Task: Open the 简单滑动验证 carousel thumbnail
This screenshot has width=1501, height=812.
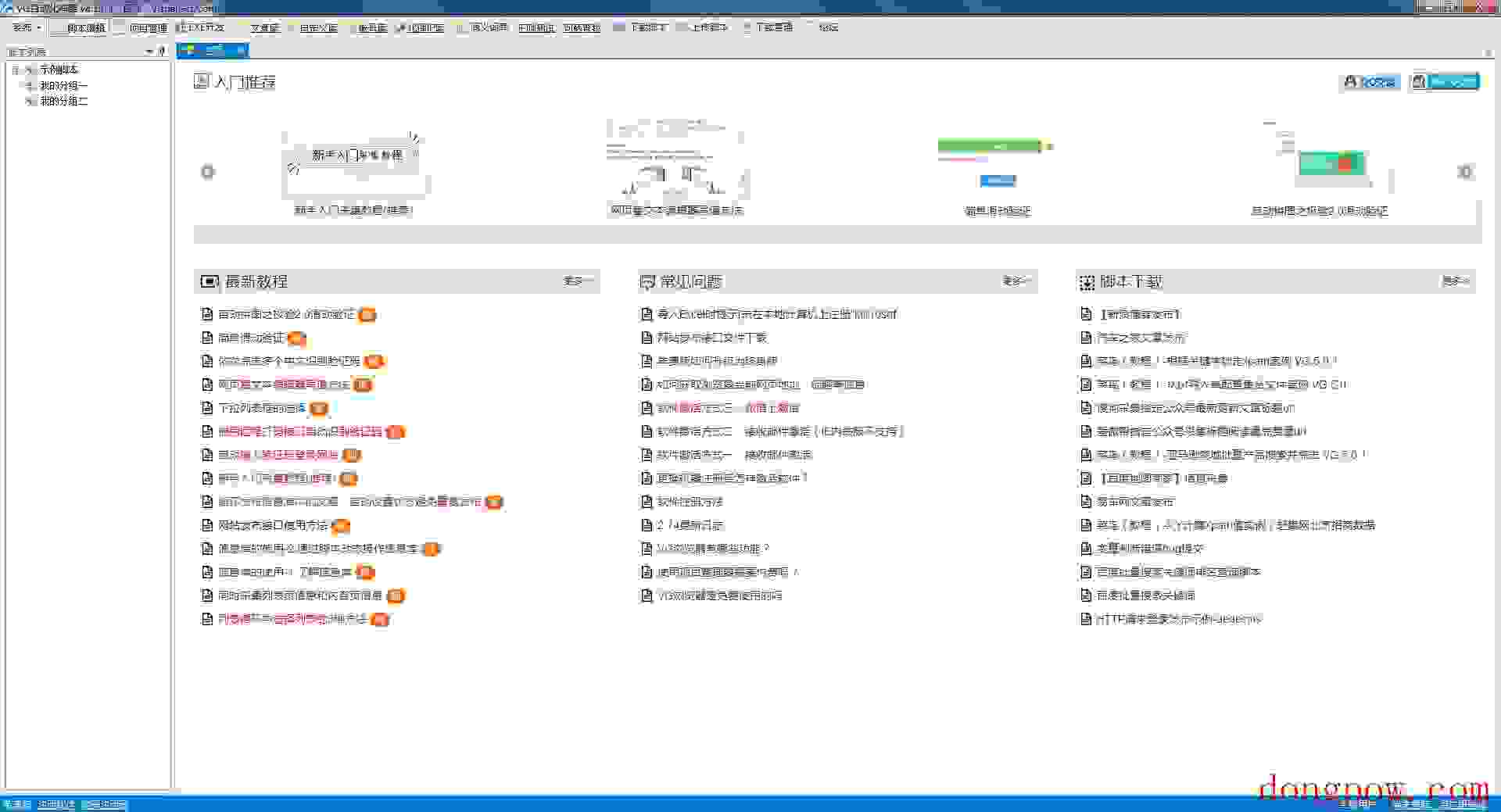Action: click(998, 163)
